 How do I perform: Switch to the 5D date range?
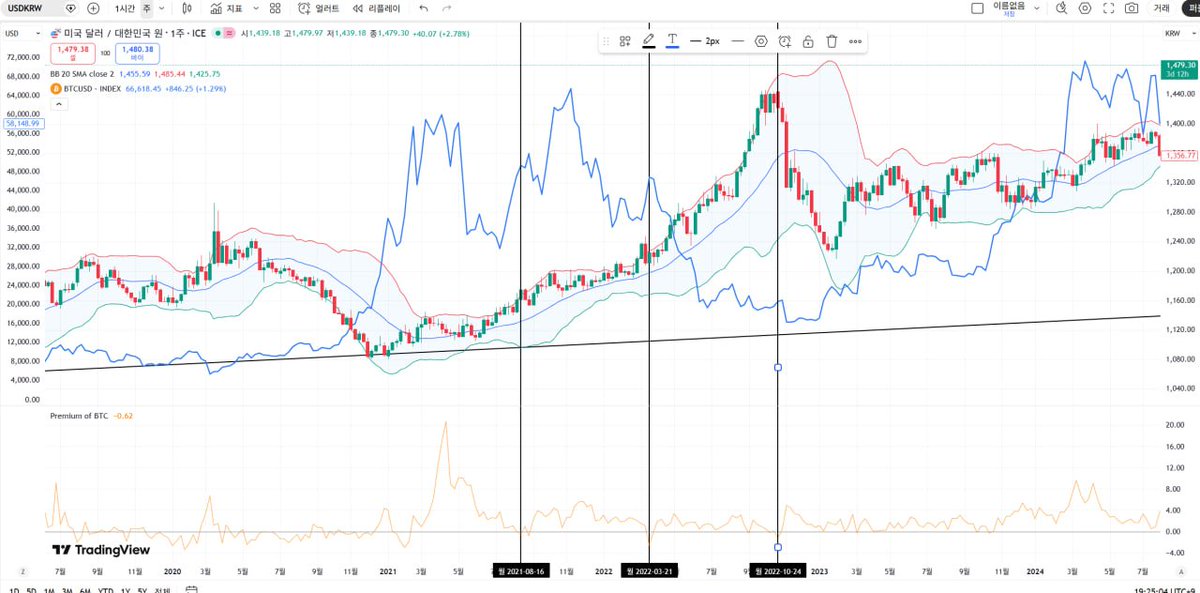coord(31,589)
